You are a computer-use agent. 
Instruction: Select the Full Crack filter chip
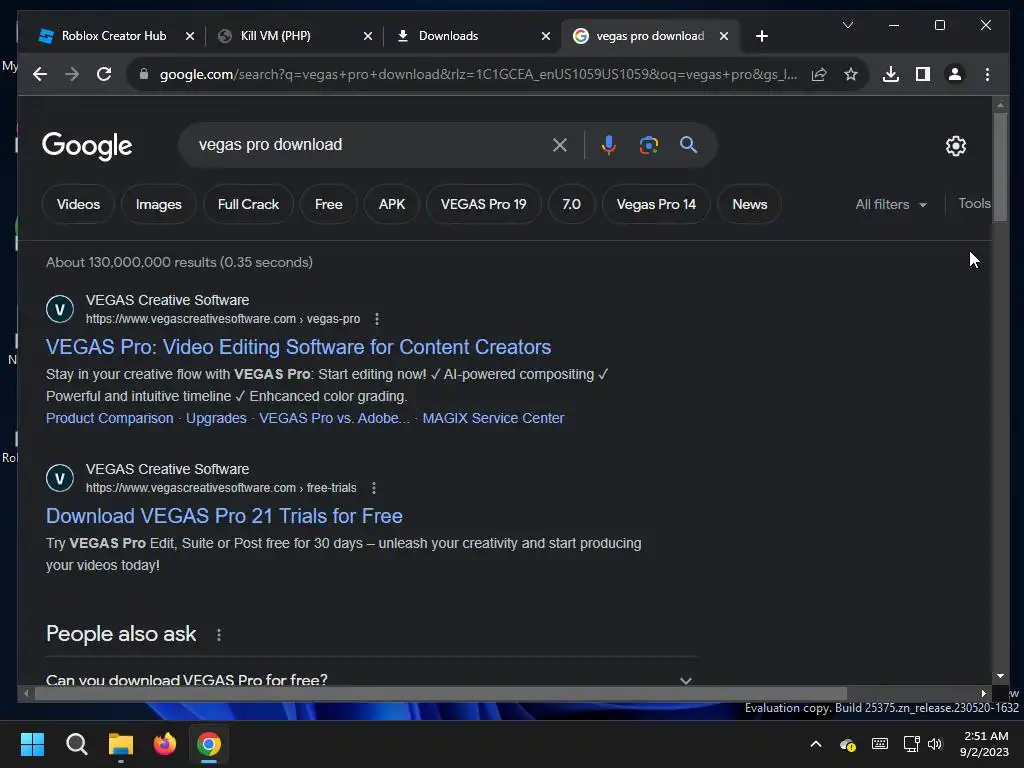(x=248, y=204)
